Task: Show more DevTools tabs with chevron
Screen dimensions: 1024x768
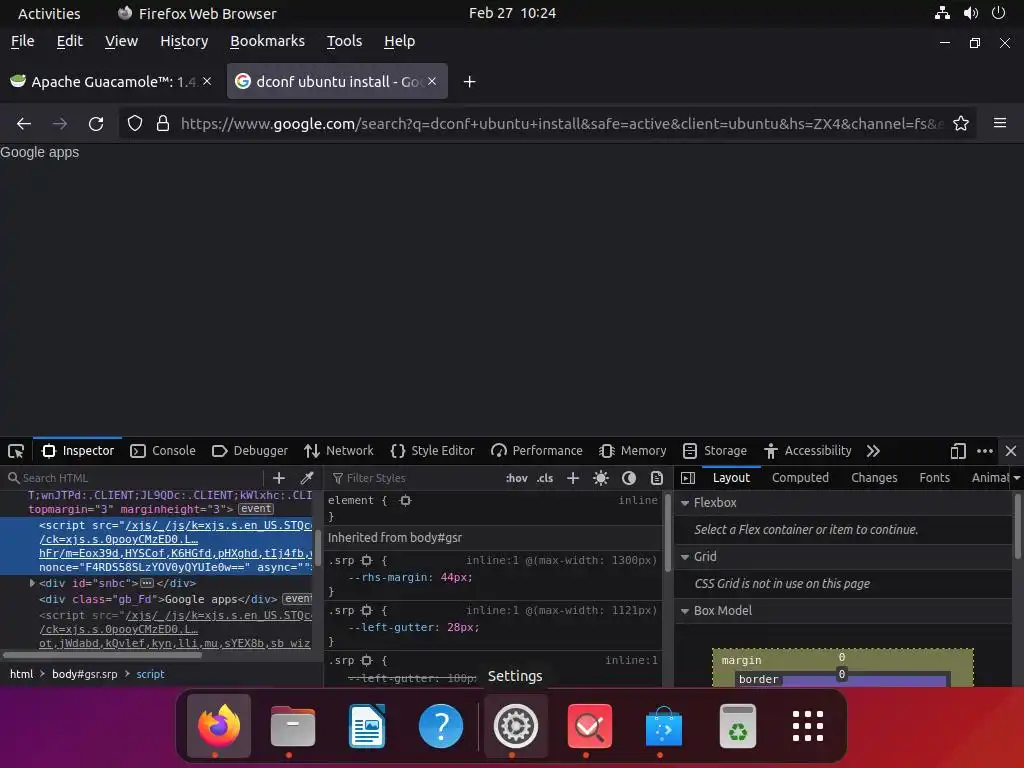Action: tap(873, 451)
